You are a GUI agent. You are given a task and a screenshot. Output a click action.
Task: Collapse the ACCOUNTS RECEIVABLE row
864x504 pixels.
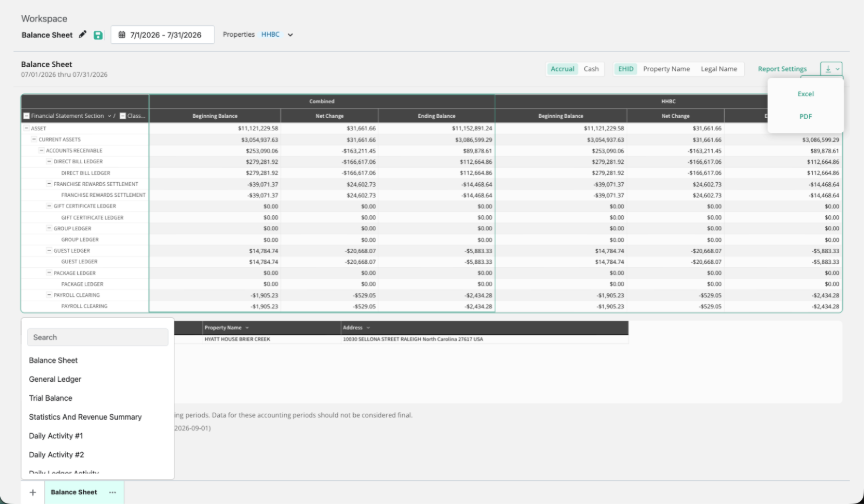[41, 150]
